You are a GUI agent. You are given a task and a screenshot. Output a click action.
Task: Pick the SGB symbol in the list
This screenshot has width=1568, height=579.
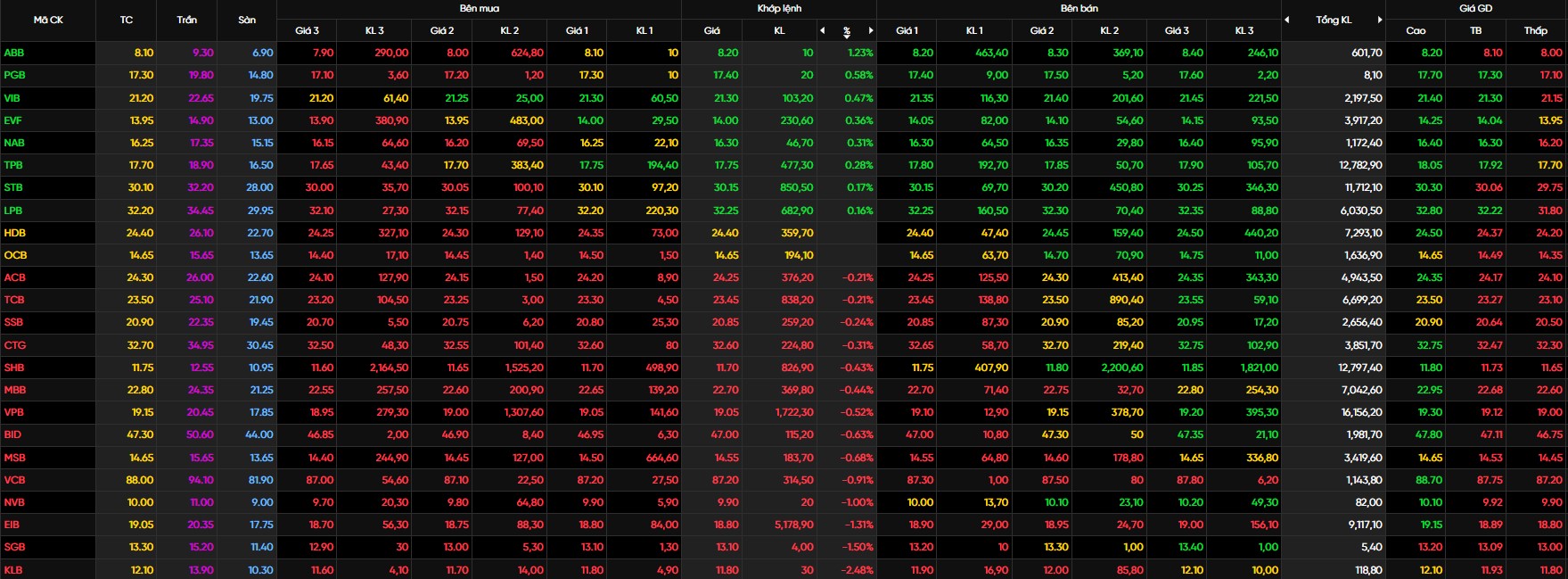[x=14, y=547]
